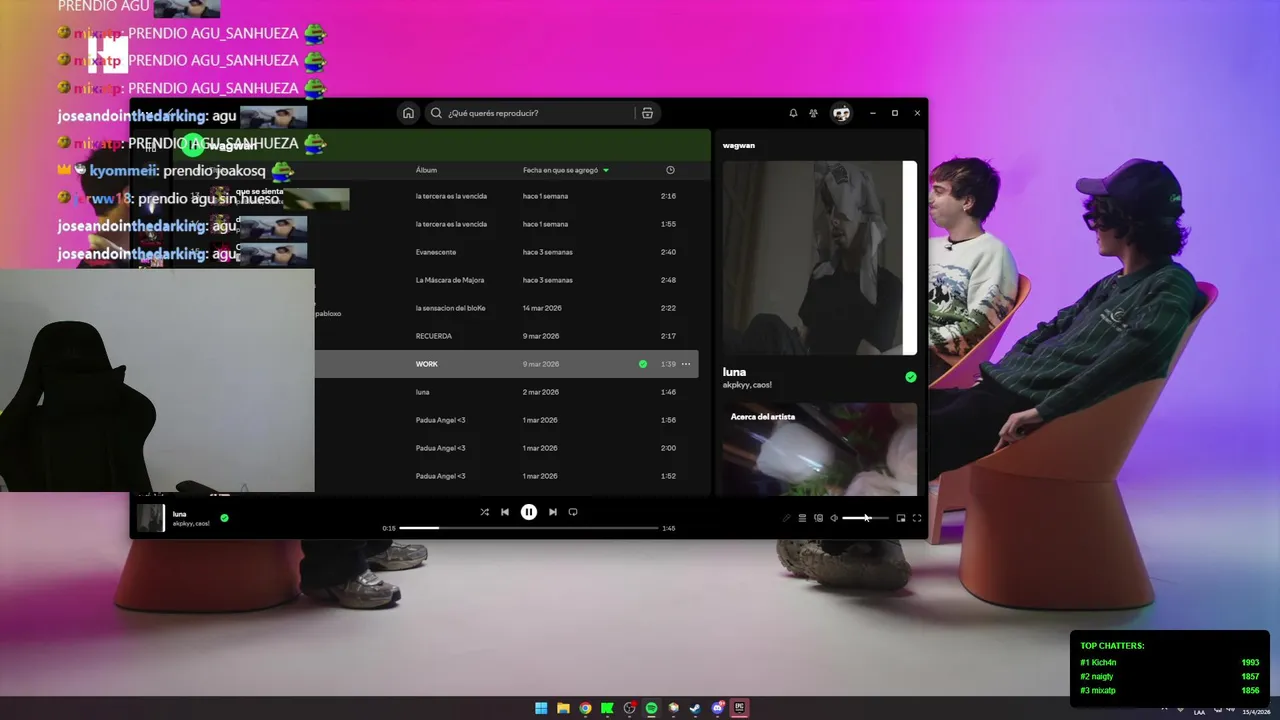1280x720 pixels.
Task: Open the Spotify profile avatar menu
Action: click(841, 113)
